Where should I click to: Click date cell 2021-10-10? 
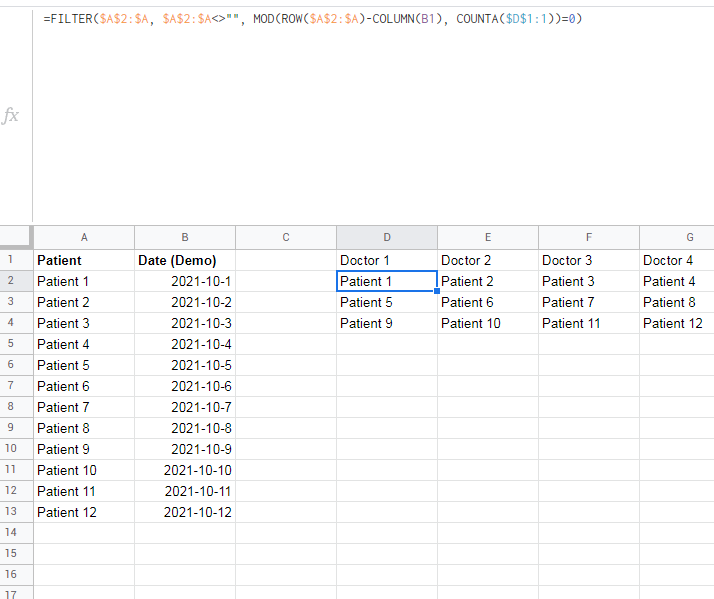(185, 470)
